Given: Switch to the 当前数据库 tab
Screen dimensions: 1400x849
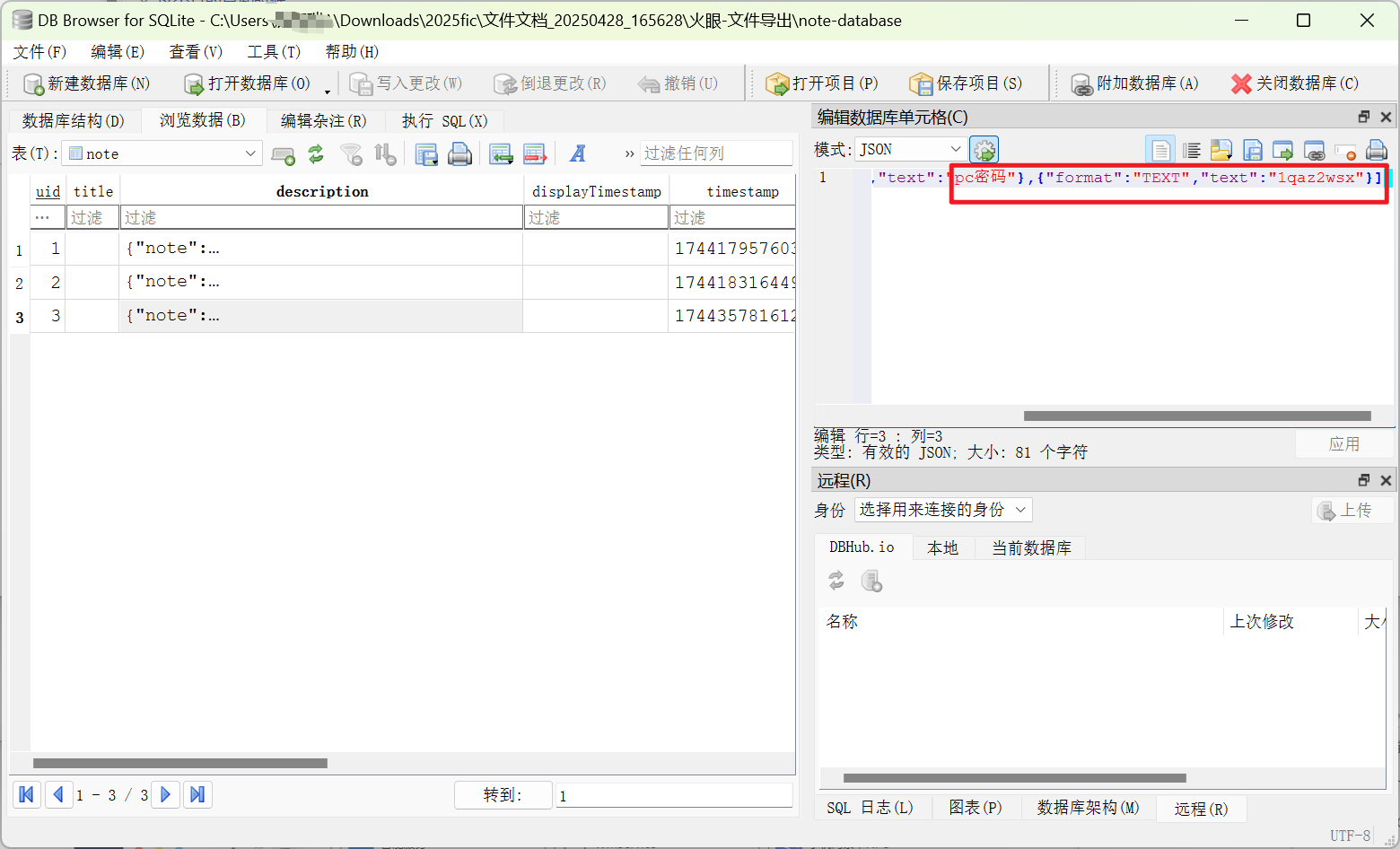Looking at the screenshot, I should click(x=1031, y=547).
